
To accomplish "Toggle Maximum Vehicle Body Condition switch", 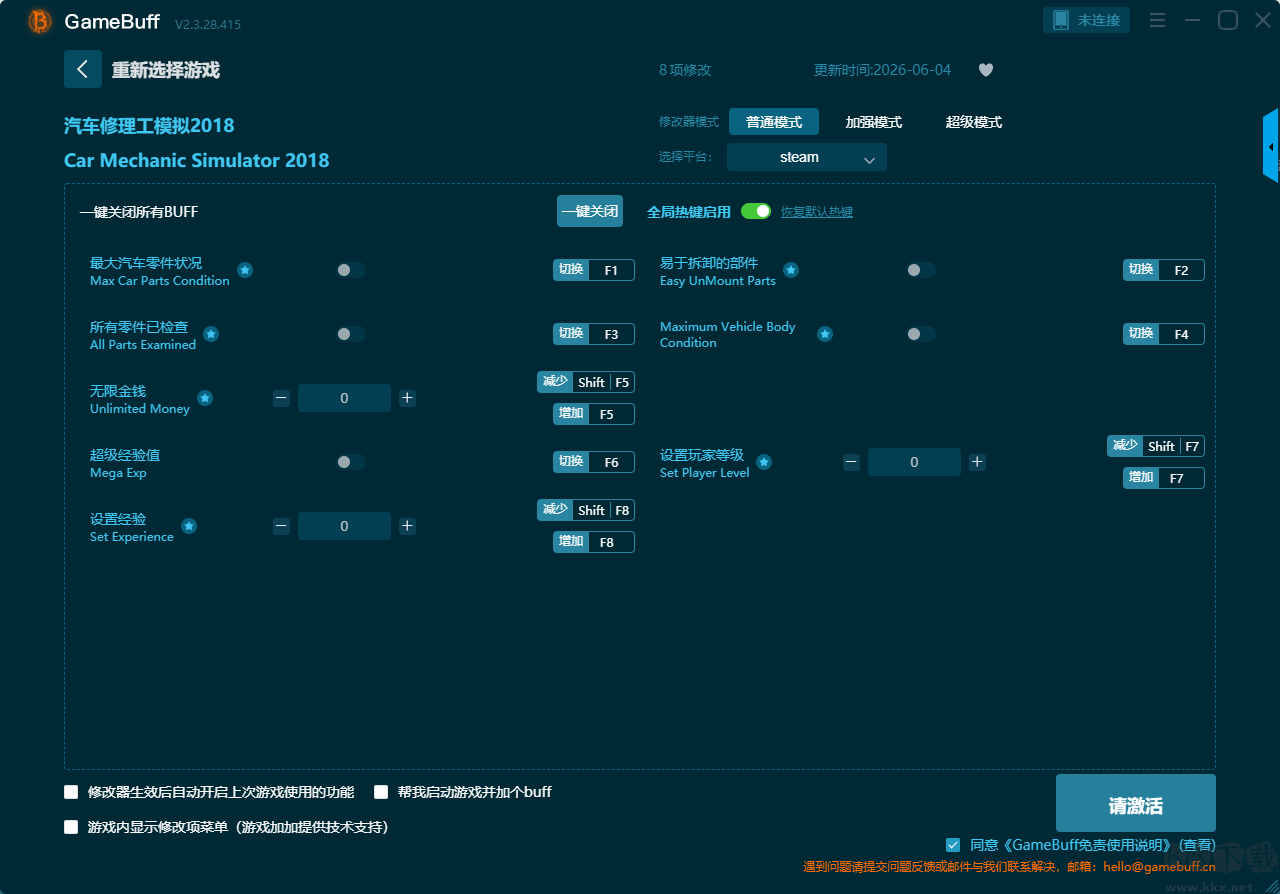I will [x=921, y=334].
